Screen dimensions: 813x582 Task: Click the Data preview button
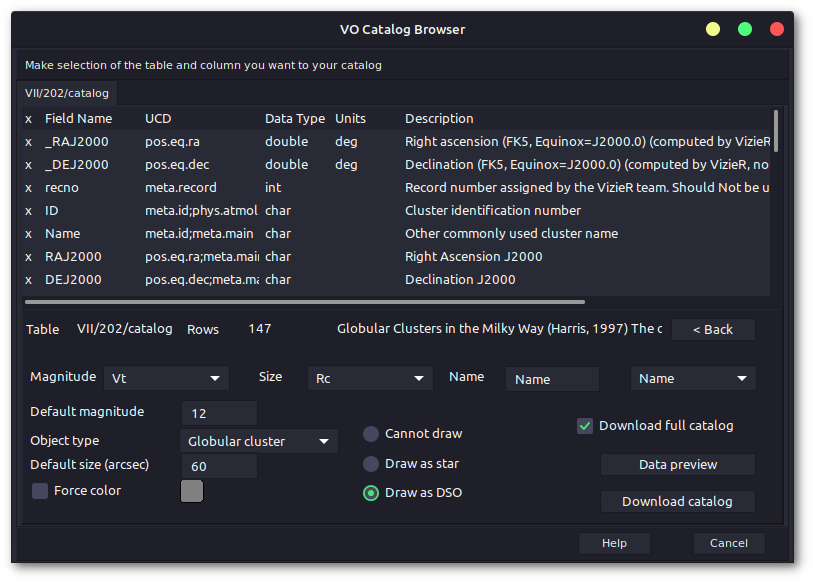pyautogui.click(x=678, y=464)
